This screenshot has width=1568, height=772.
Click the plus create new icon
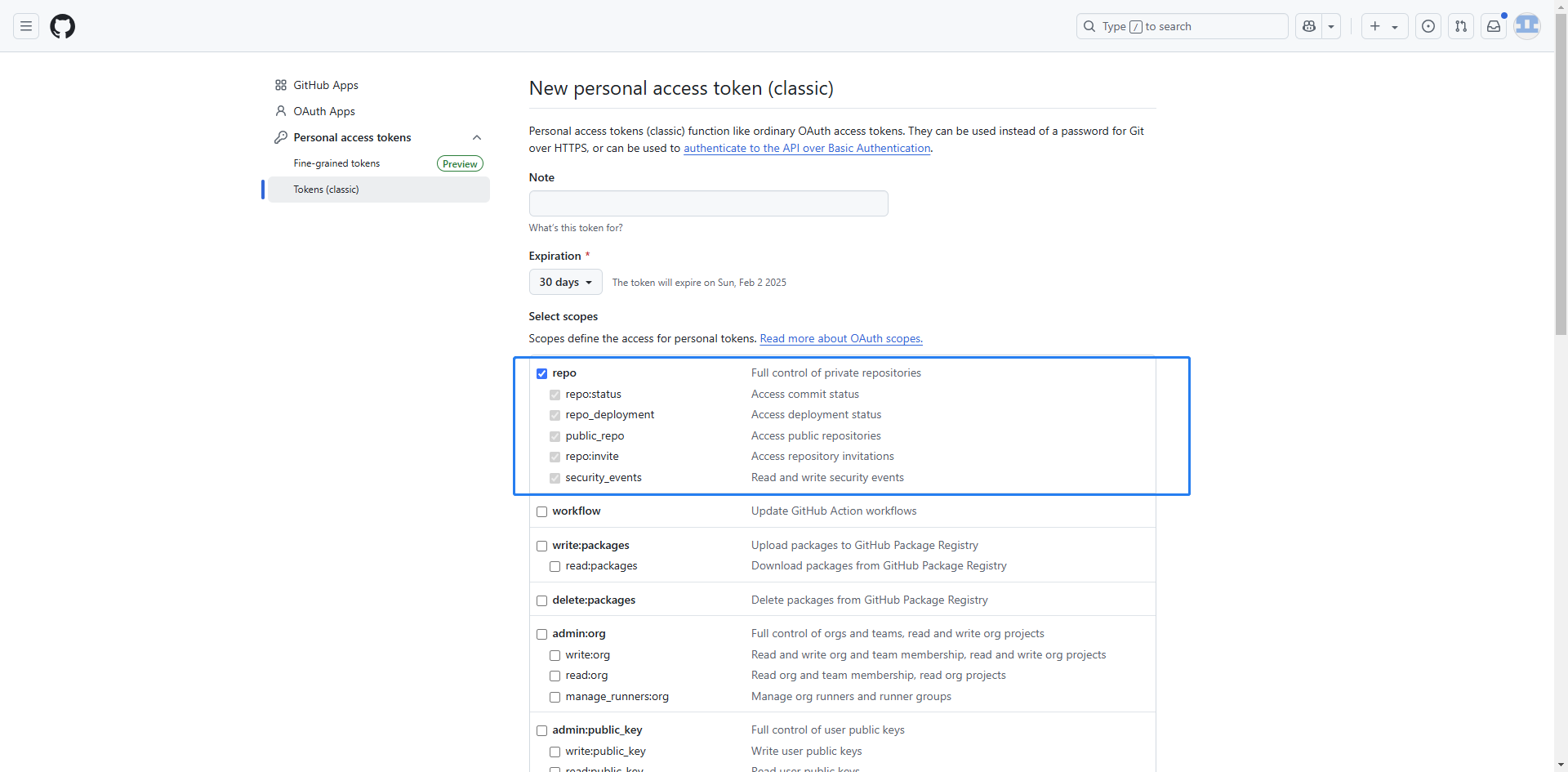1376,26
